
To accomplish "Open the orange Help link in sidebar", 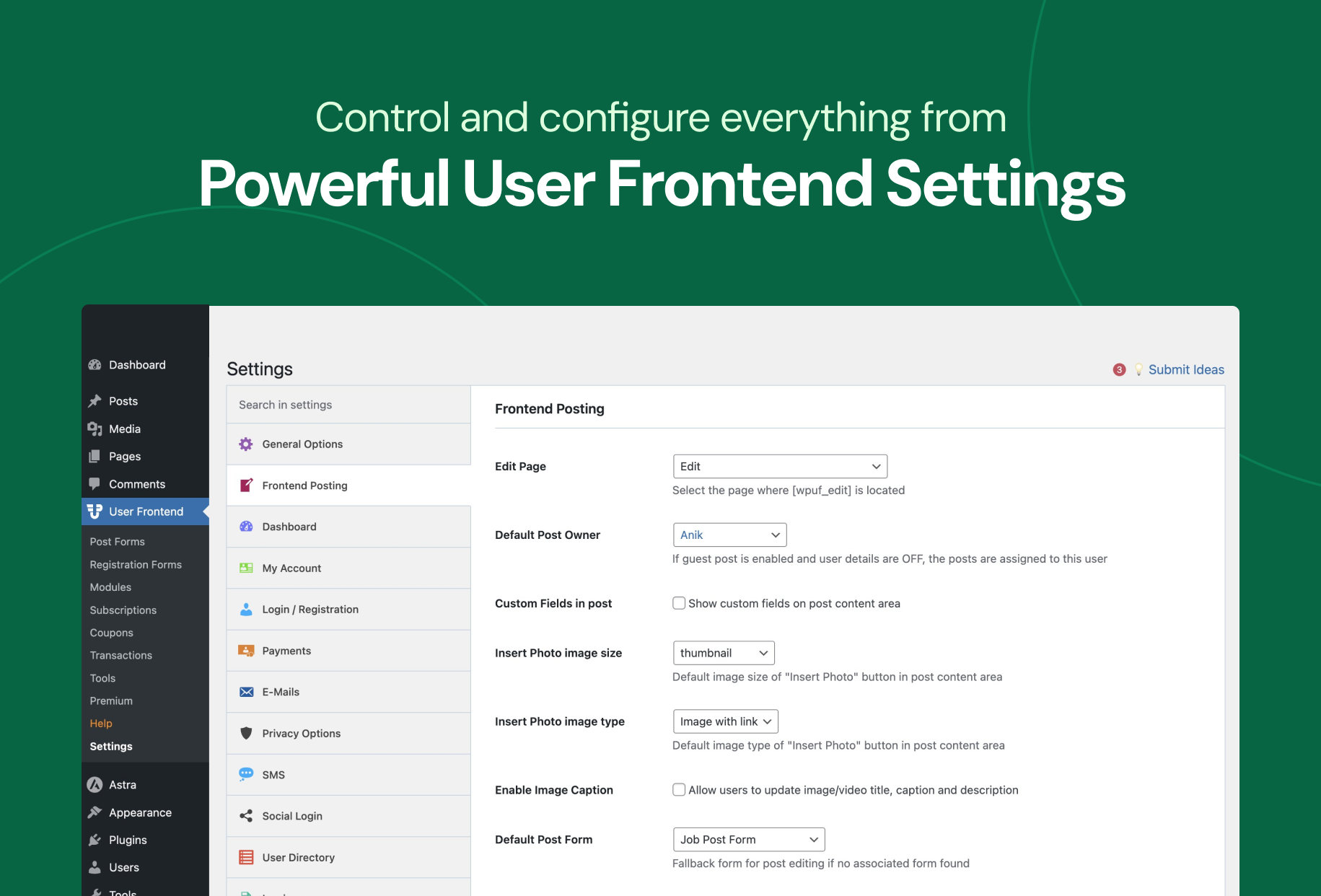I will (x=101, y=724).
